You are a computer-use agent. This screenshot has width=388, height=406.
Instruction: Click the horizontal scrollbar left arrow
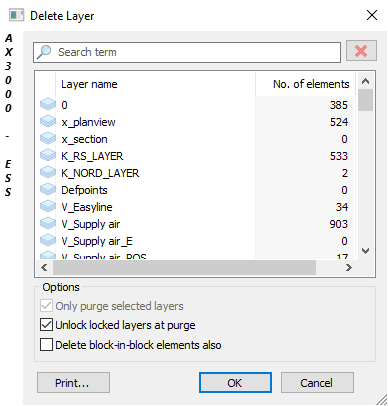(44, 267)
